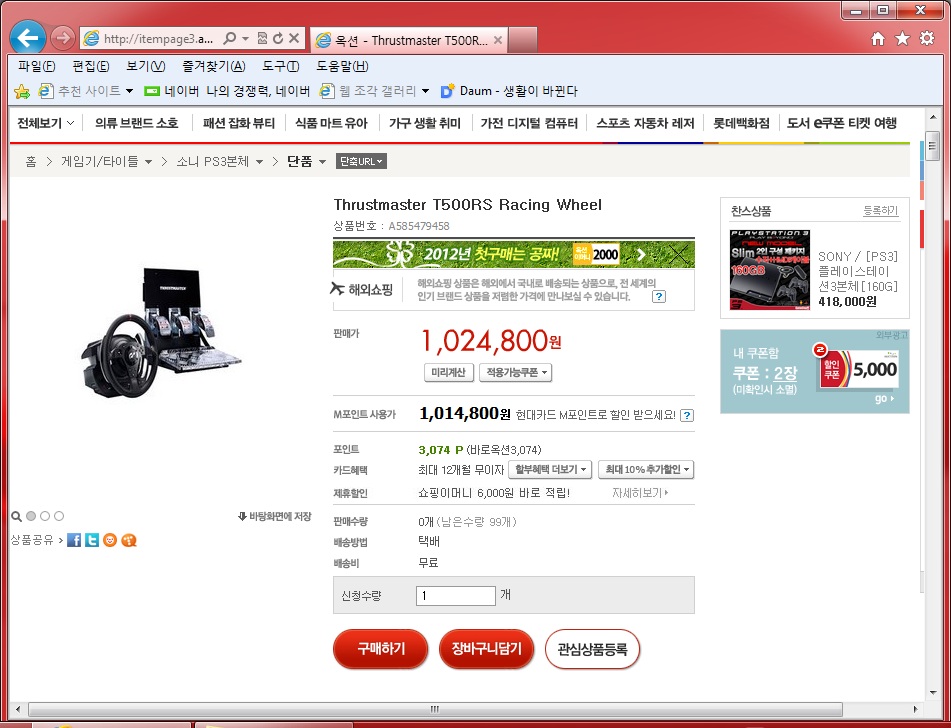Share product via Facebook icon
Viewport: 951px width, 728px height.
(74, 540)
